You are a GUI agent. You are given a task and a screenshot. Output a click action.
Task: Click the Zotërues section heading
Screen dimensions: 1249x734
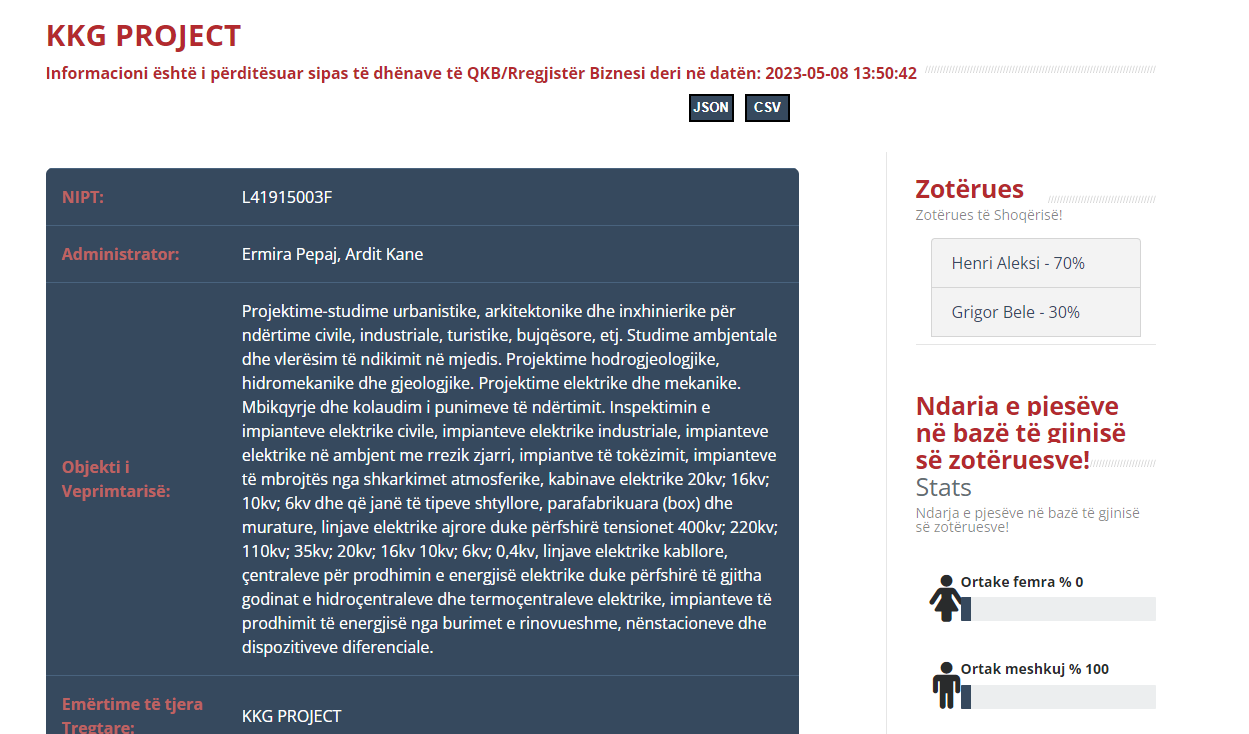coord(969,189)
